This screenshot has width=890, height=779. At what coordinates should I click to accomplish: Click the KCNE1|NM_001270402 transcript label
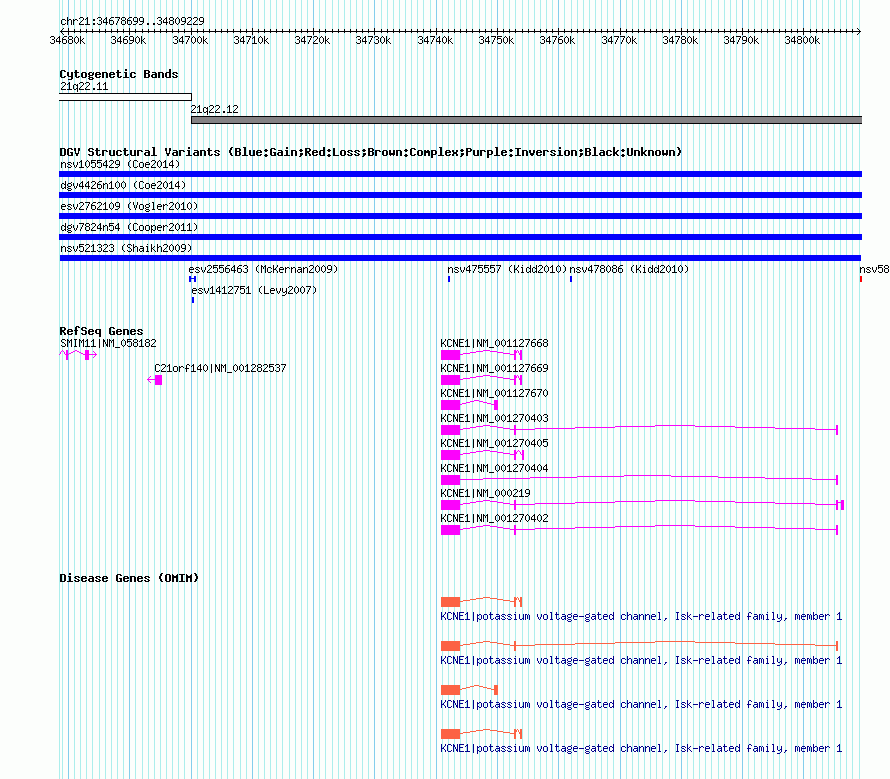494,518
